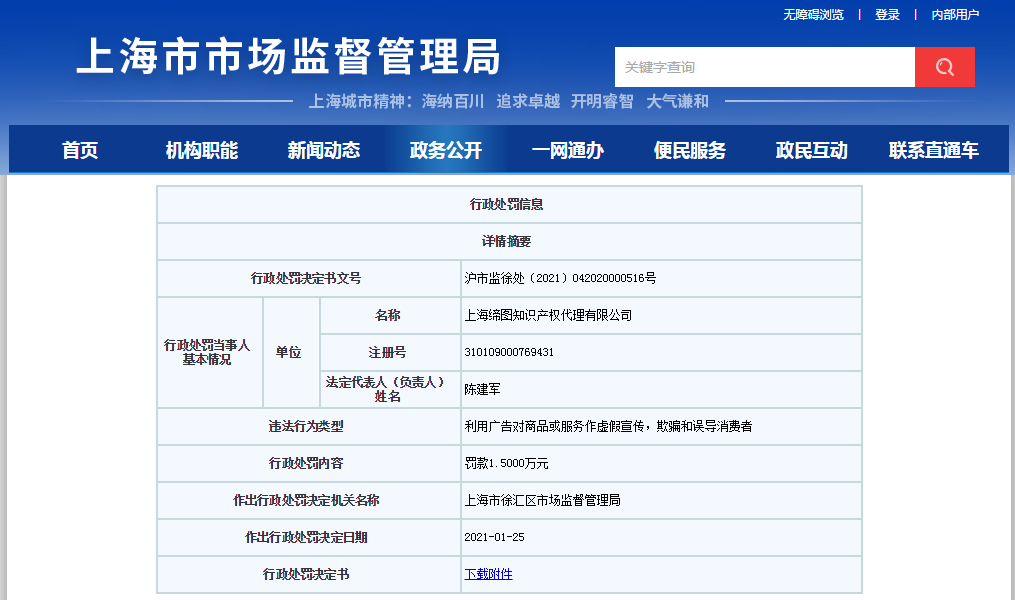1015x600 pixels.
Task: Select the document number 沪市监徐处（2021）042020000516号
Action: (x=560, y=278)
